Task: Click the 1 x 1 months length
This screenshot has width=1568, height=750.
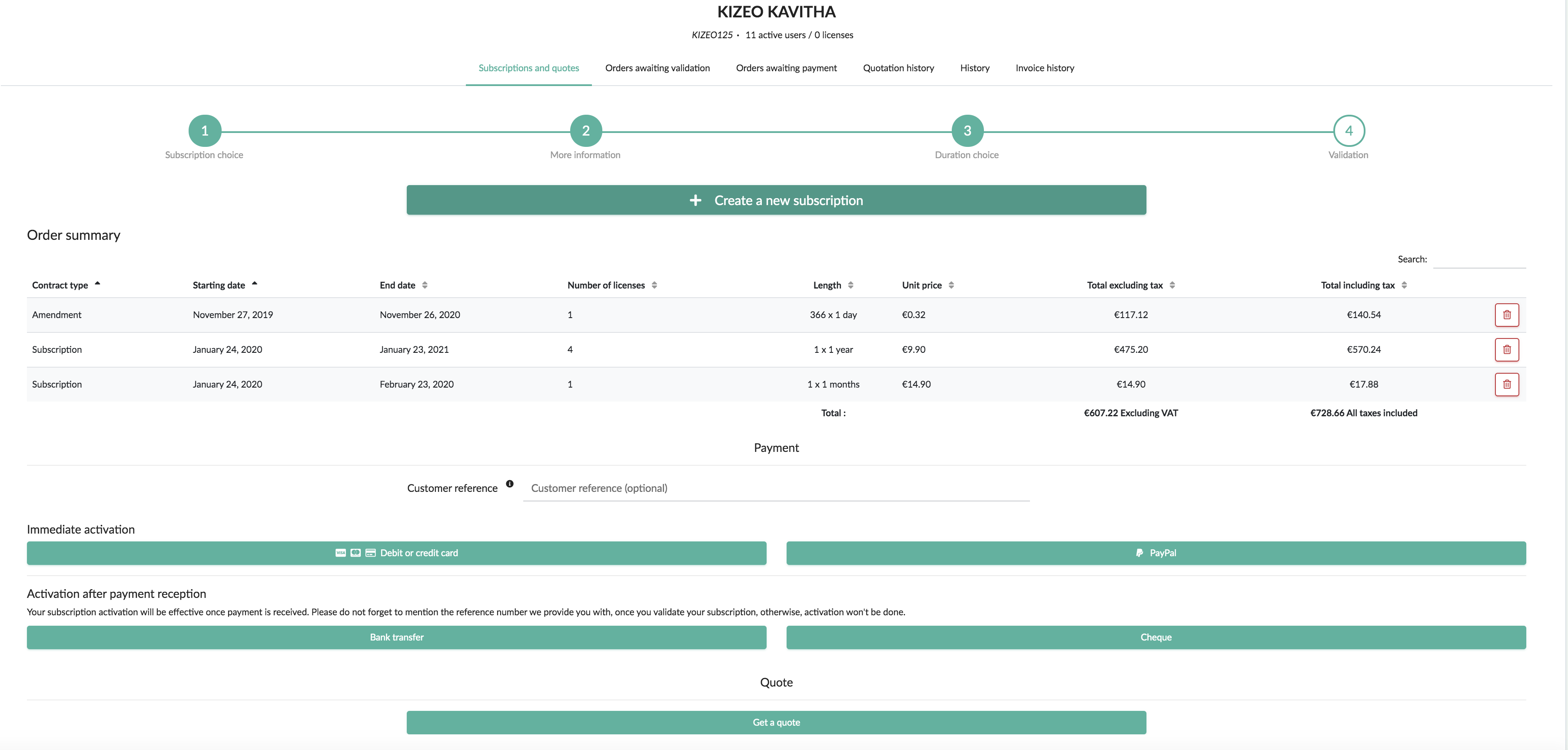Action: [833, 384]
